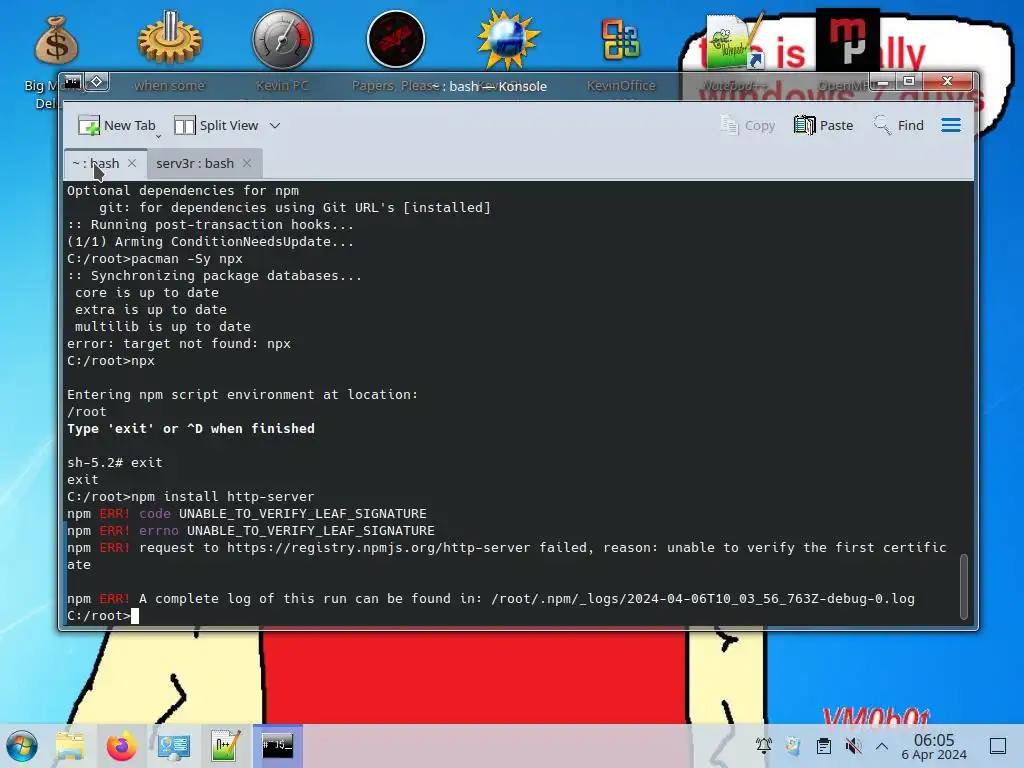Open the Start menu orb

pyautogui.click(x=22, y=746)
